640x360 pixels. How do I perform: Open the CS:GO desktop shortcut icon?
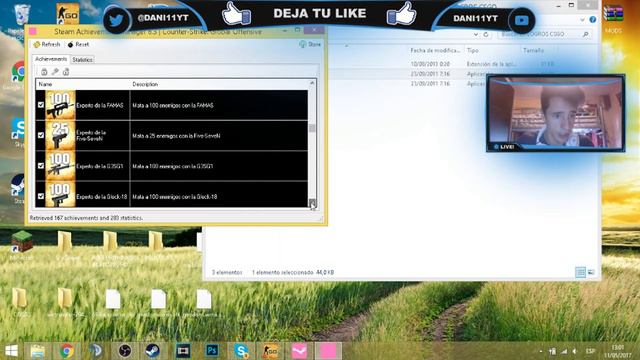(67, 13)
